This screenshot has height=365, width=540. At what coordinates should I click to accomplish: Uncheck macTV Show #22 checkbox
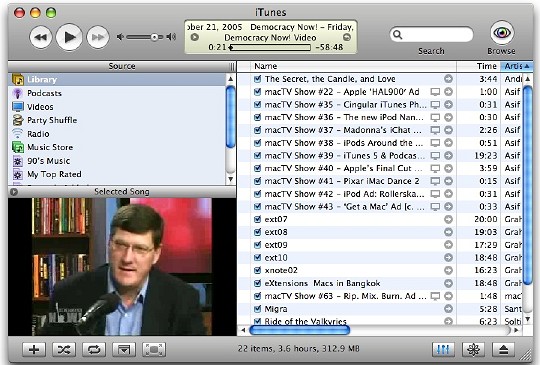(257, 92)
